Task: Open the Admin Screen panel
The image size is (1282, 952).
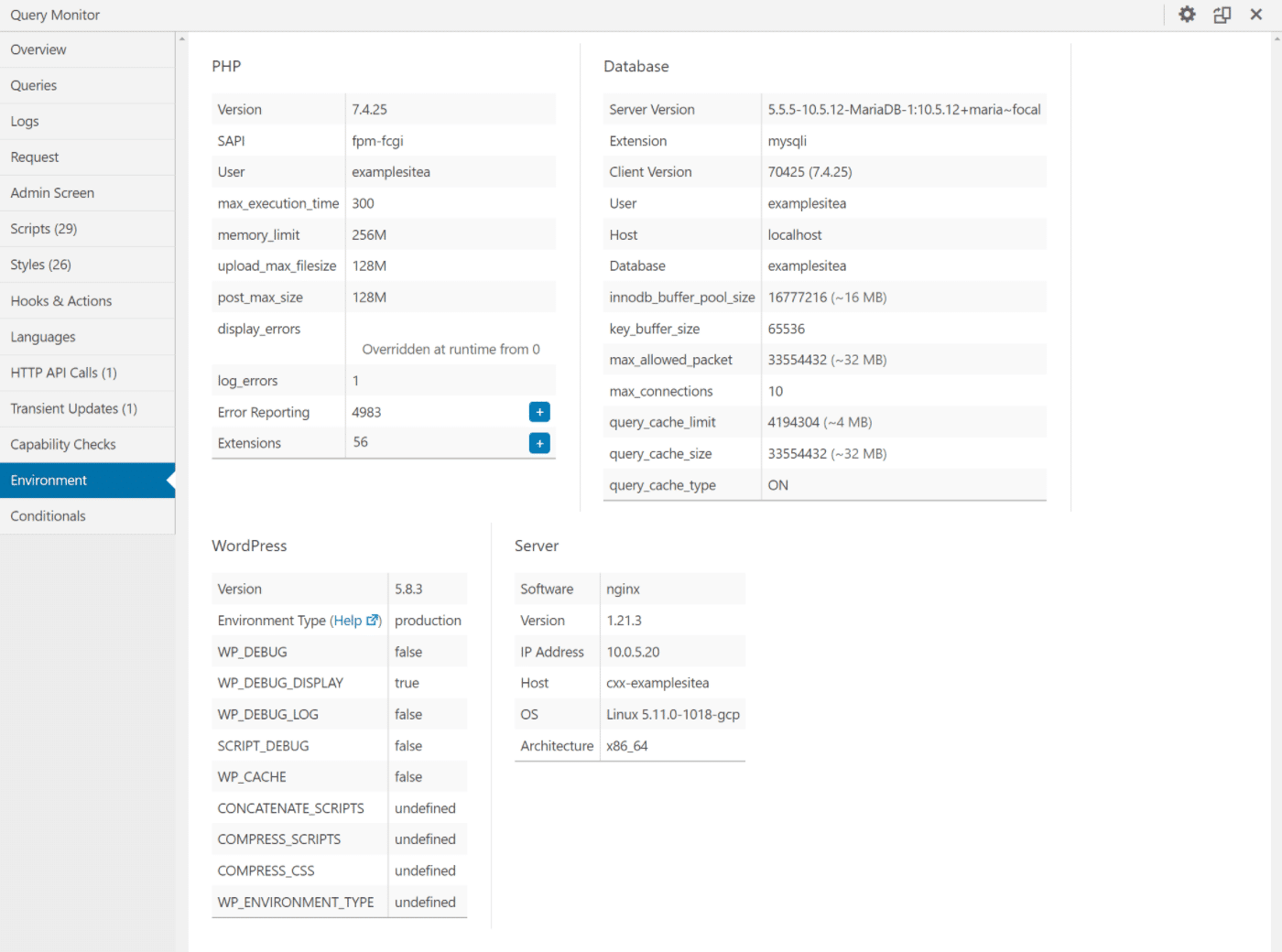Action: point(52,192)
